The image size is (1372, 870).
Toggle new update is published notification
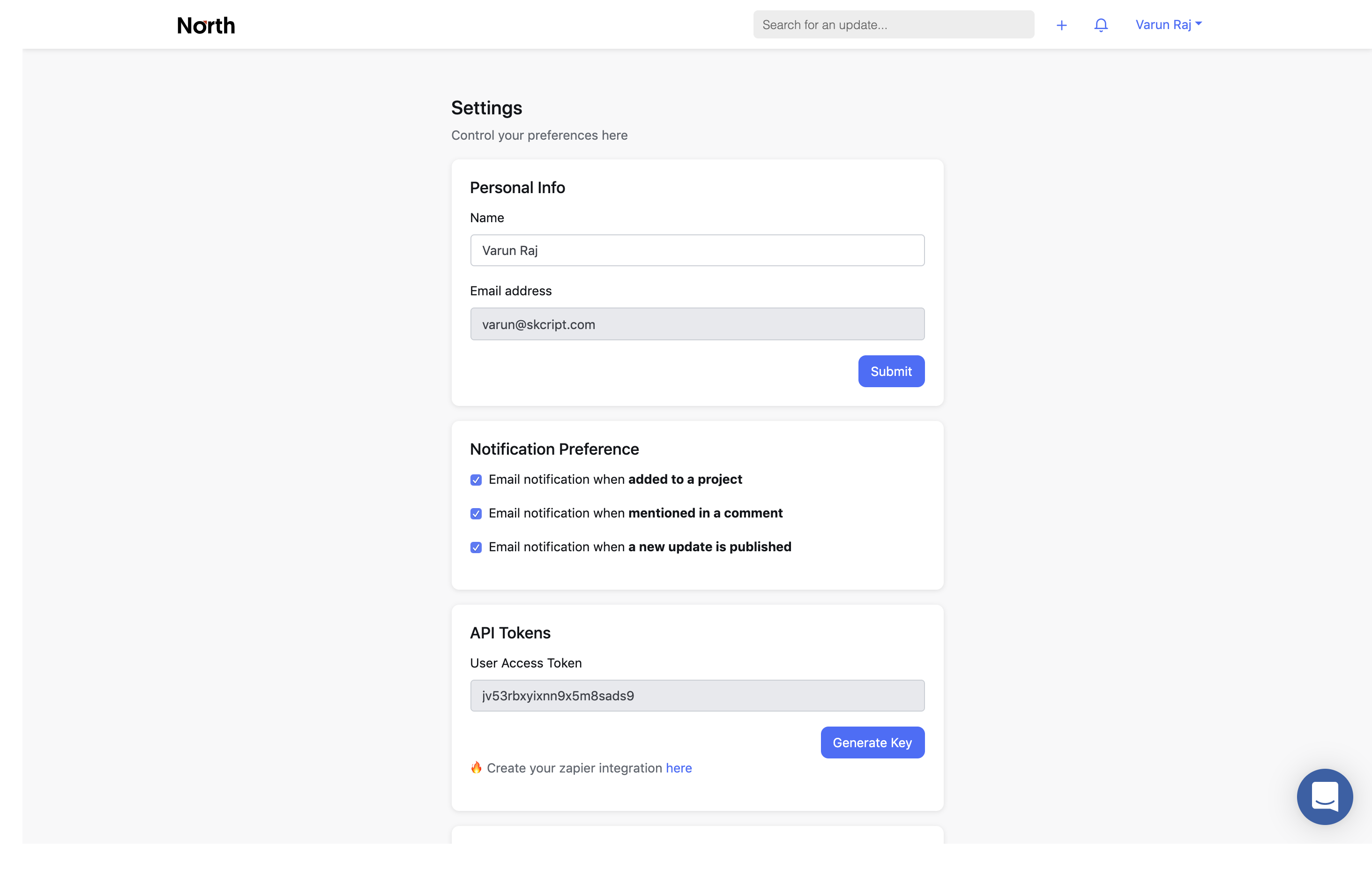[x=476, y=547]
